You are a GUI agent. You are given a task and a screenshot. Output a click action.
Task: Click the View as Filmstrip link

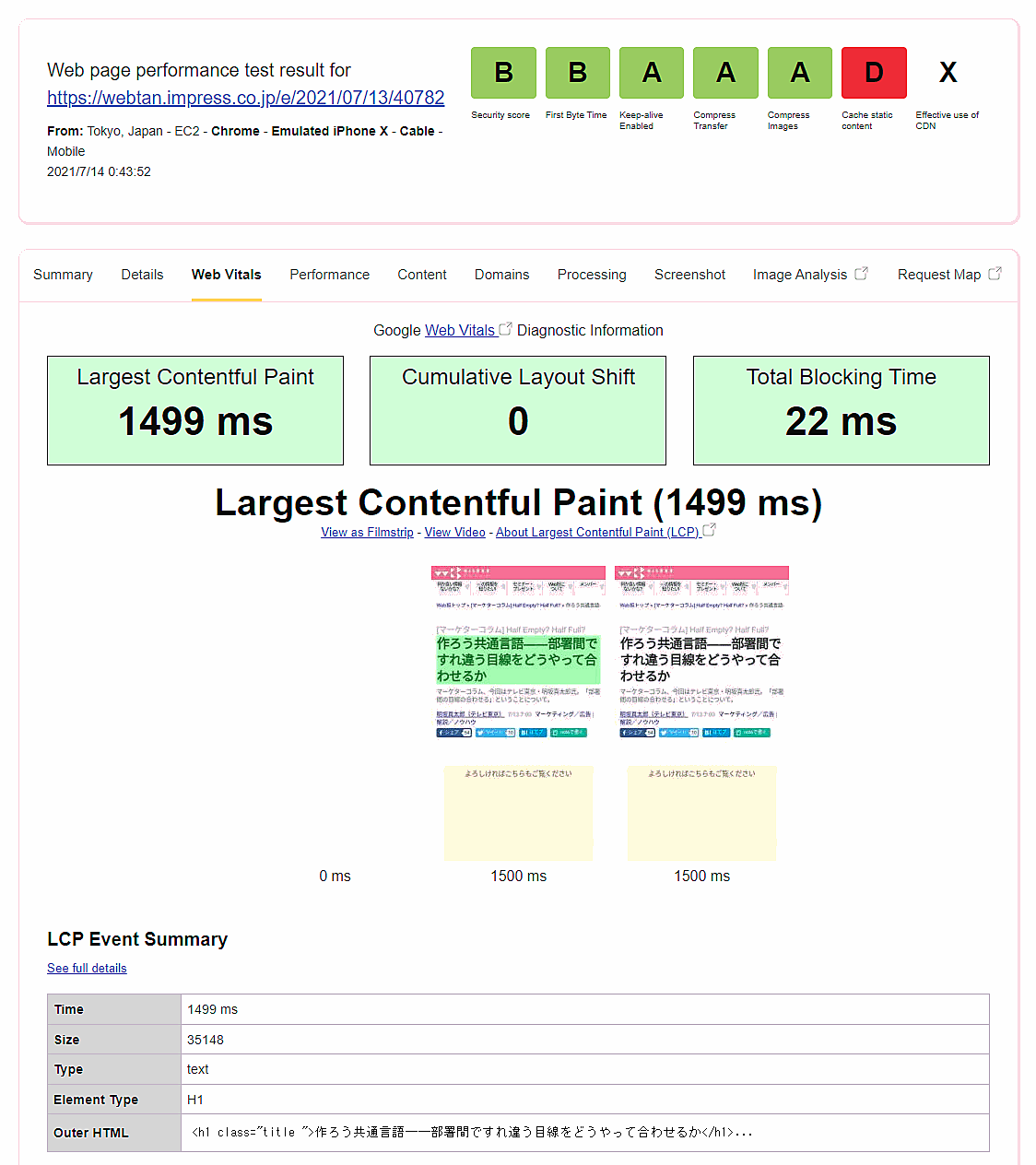[x=367, y=533]
